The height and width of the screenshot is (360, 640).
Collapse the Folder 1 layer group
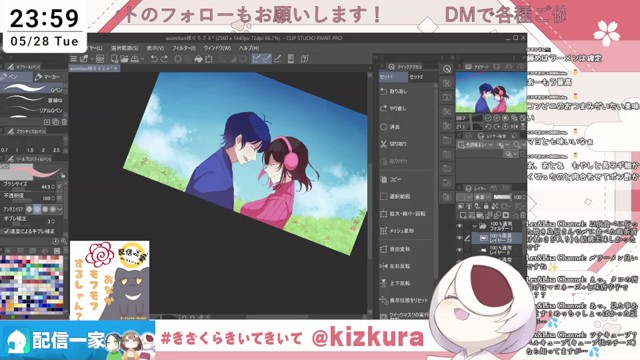474,226
